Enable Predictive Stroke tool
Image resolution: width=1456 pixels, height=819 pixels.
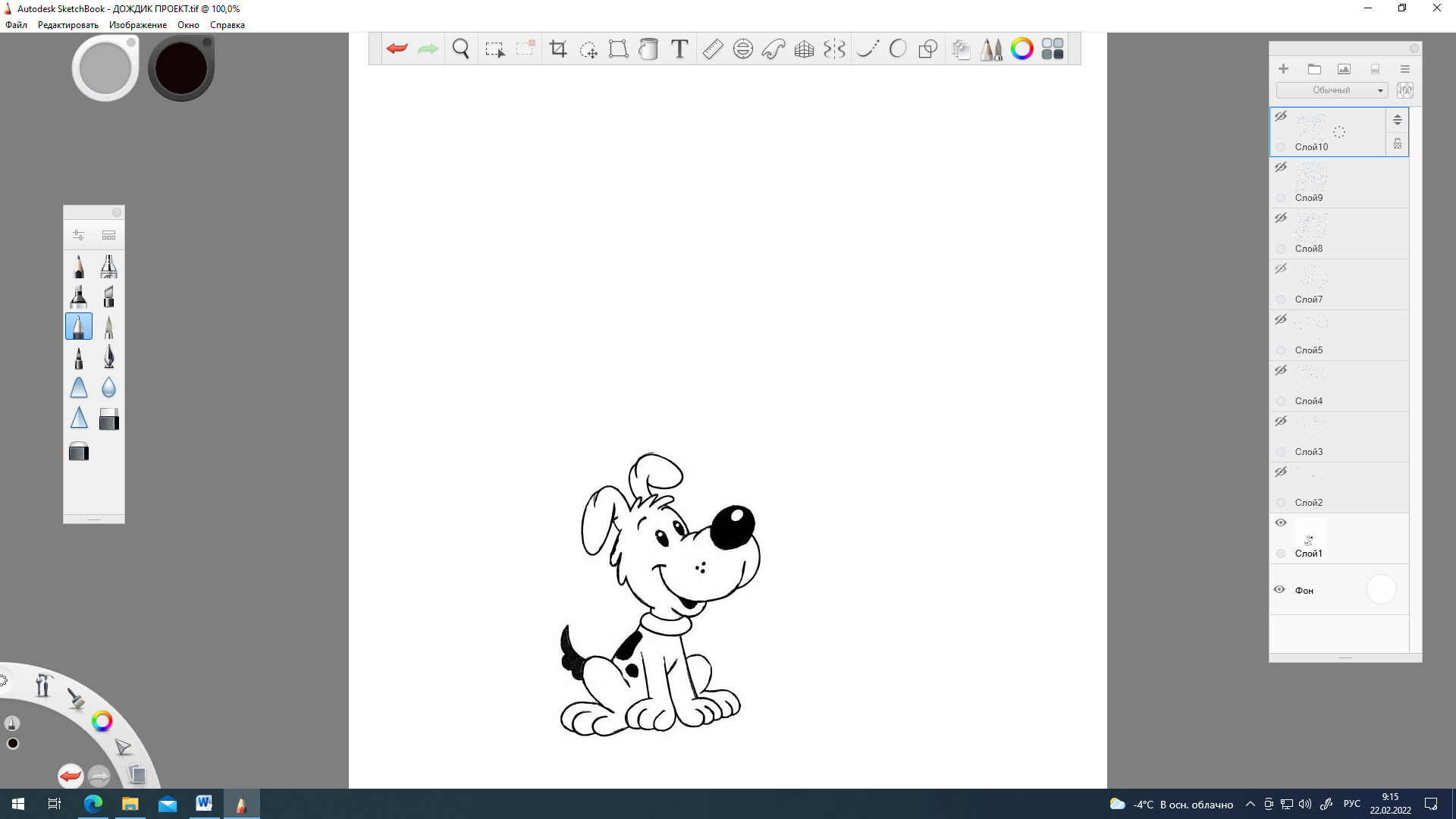tap(898, 49)
